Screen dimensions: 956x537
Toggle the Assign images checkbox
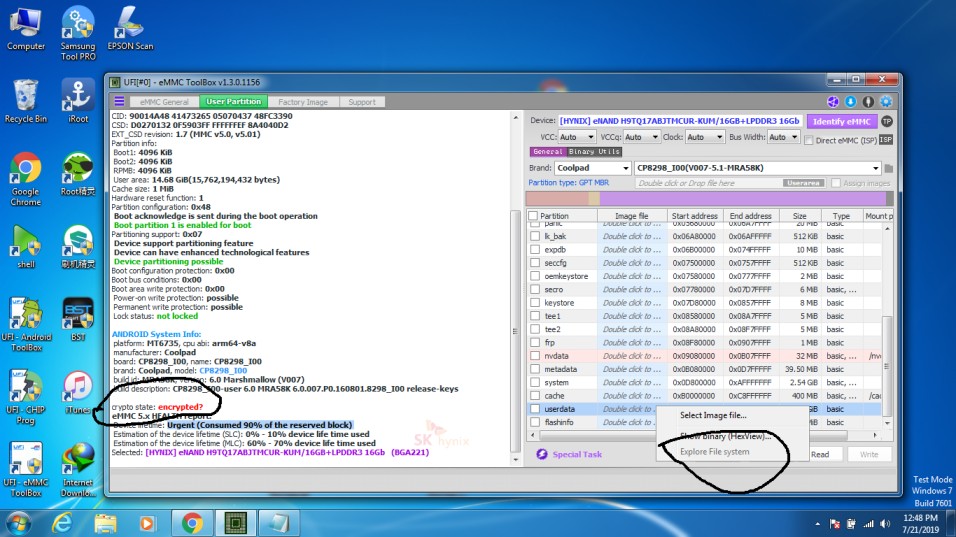[x=836, y=183]
